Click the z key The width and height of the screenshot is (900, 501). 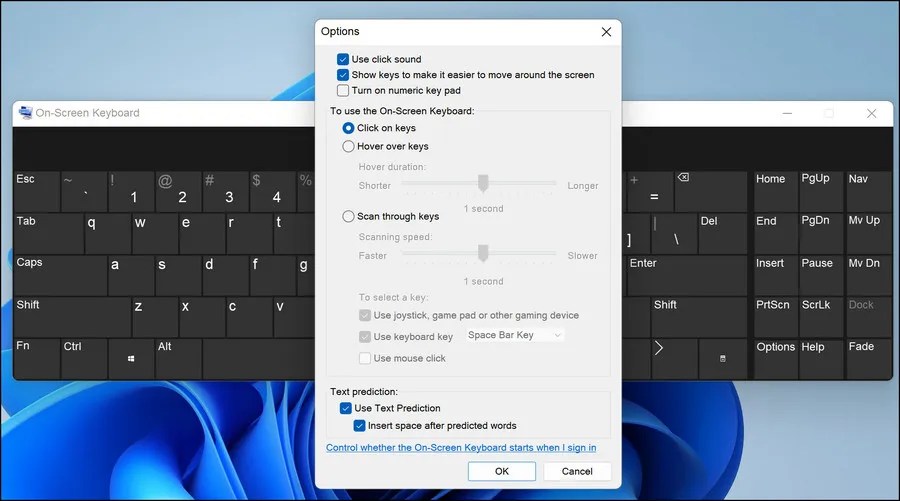point(154,317)
